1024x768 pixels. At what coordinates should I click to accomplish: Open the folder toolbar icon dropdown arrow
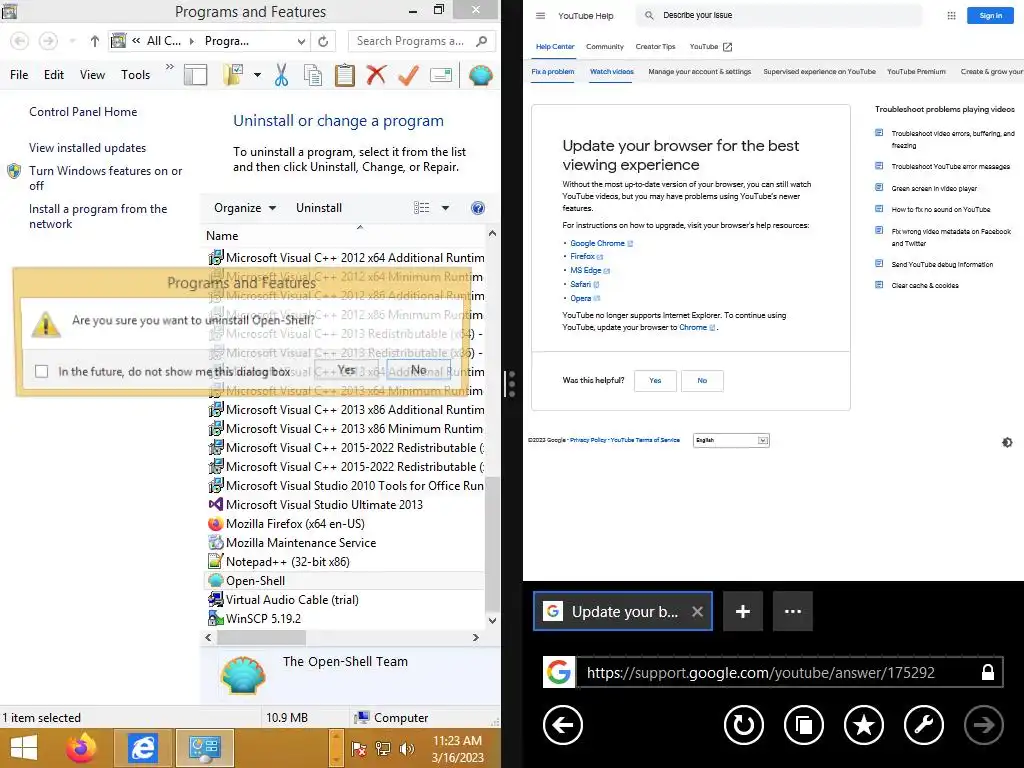[257, 75]
